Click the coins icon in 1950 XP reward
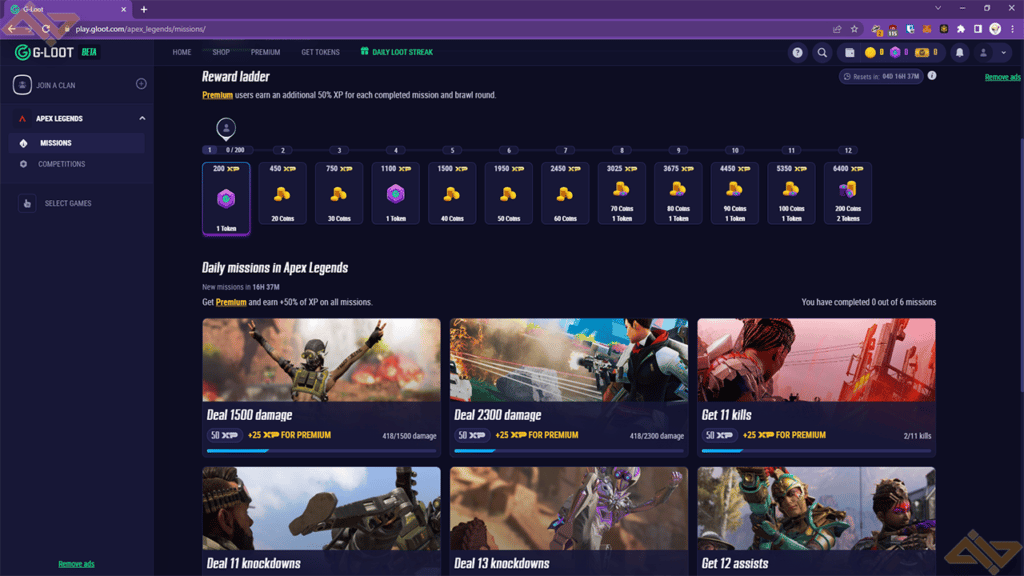Image resolution: width=1024 pixels, height=576 pixels. 508,194
